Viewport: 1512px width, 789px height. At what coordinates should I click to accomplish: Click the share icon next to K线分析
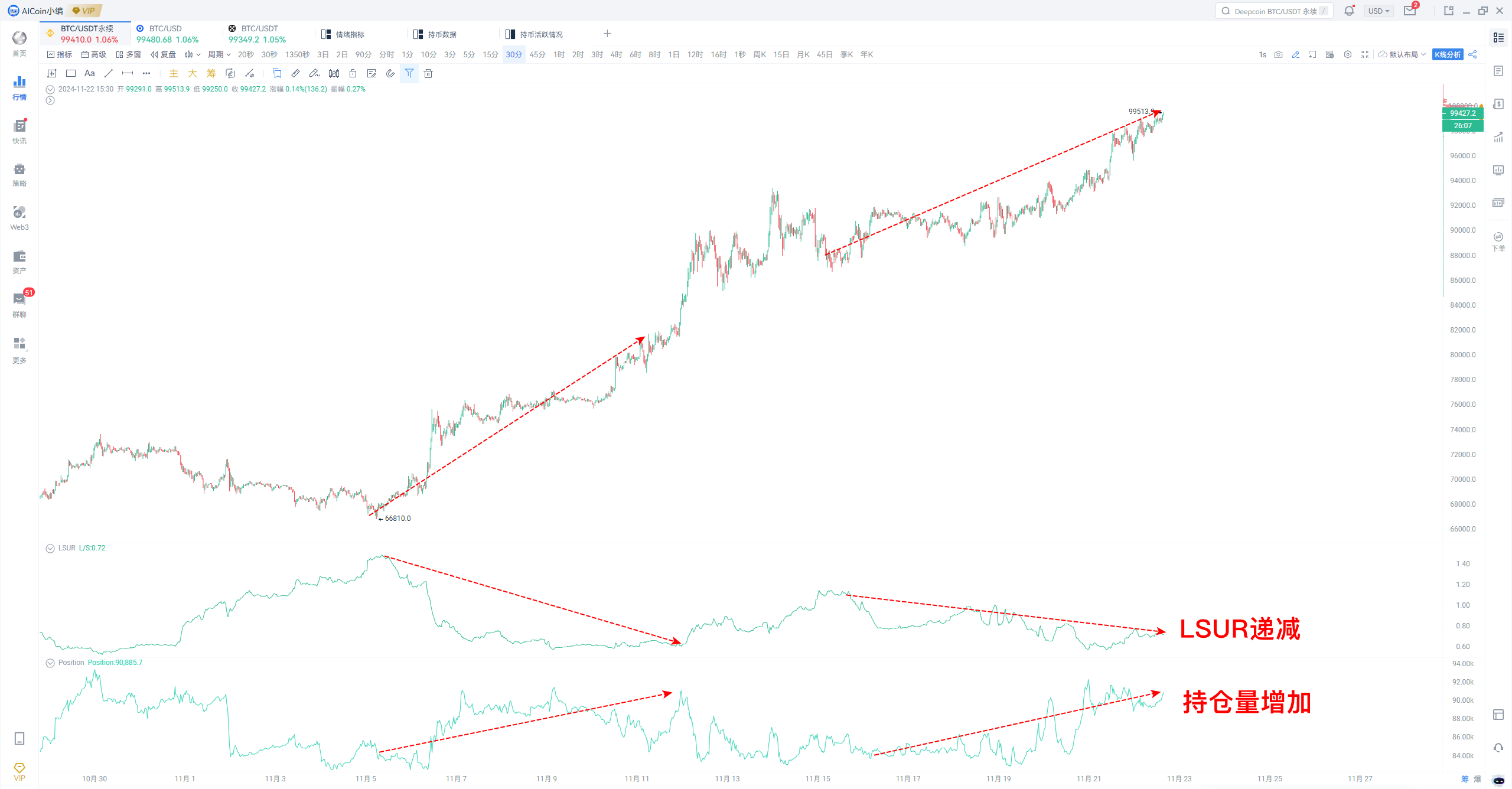click(1472, 54)
